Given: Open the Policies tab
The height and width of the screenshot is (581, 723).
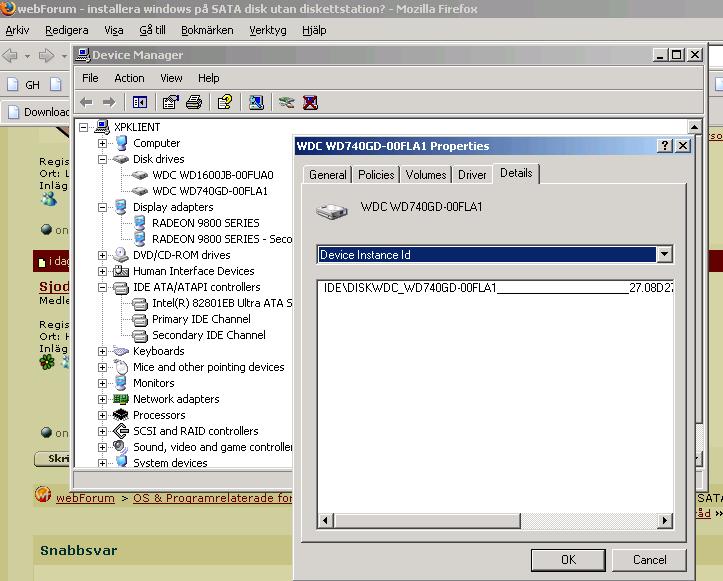Looking at the screenshot, I should coord(376,175).
